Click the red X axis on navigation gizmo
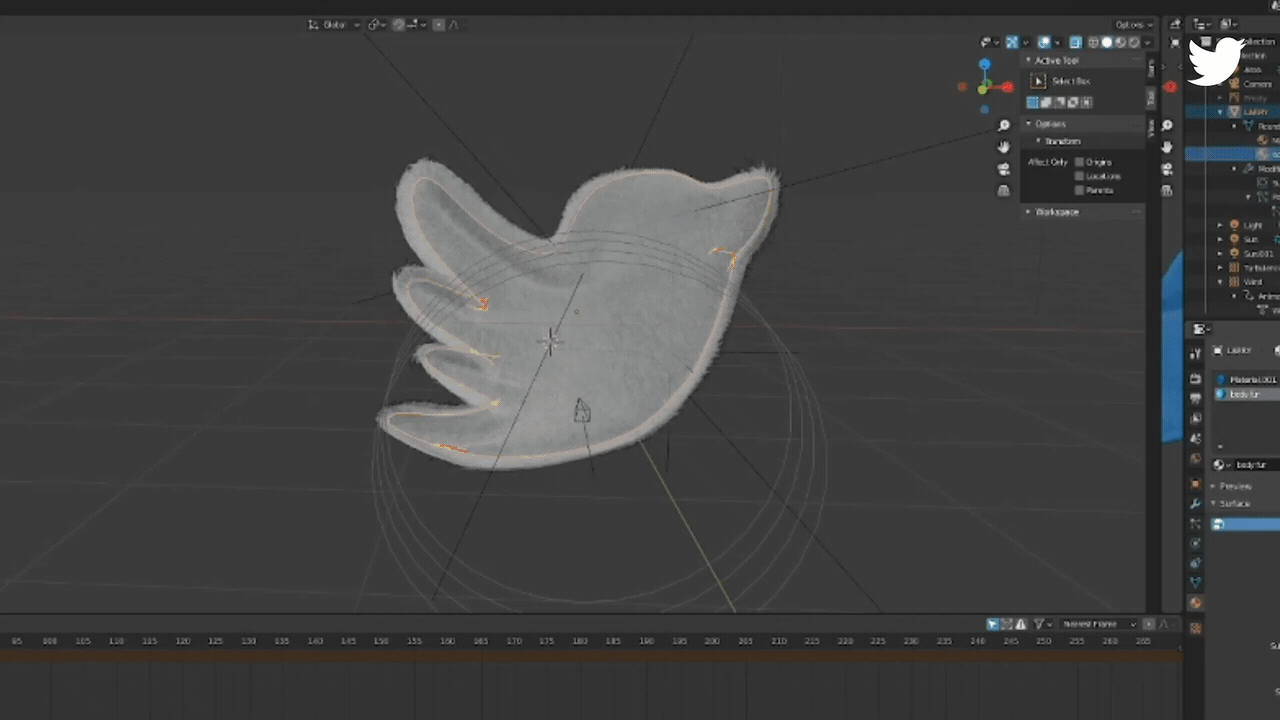 click(x=1008, y=87)
